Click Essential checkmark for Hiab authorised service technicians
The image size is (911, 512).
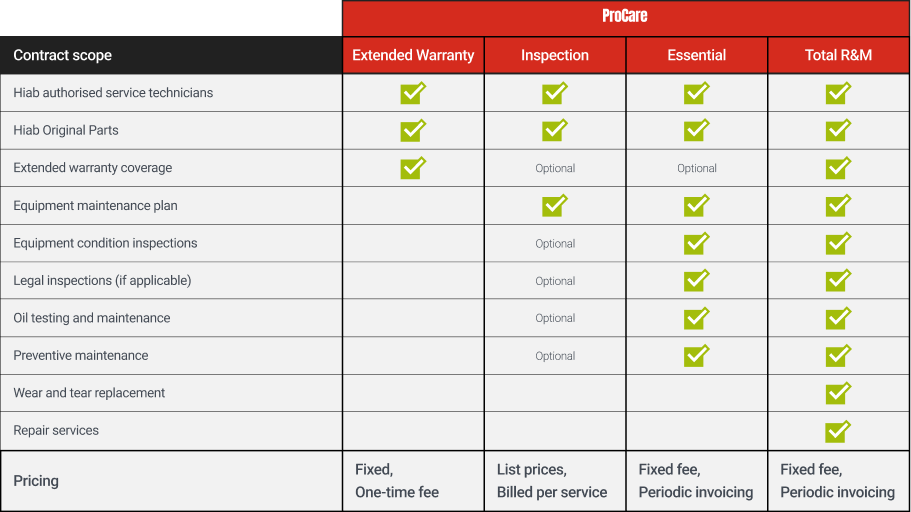(x=697, y=93)
